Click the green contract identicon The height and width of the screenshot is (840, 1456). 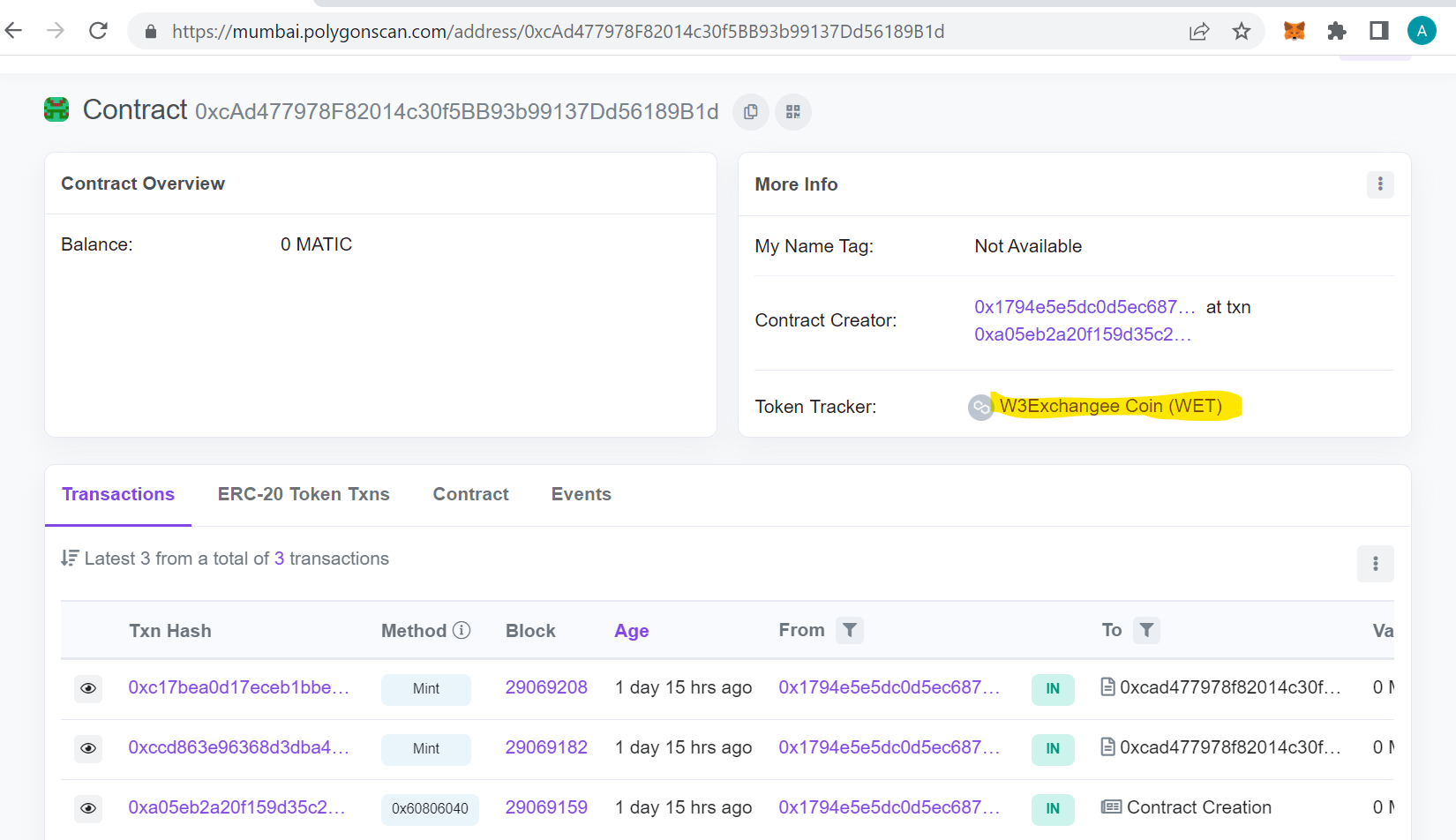56,110
